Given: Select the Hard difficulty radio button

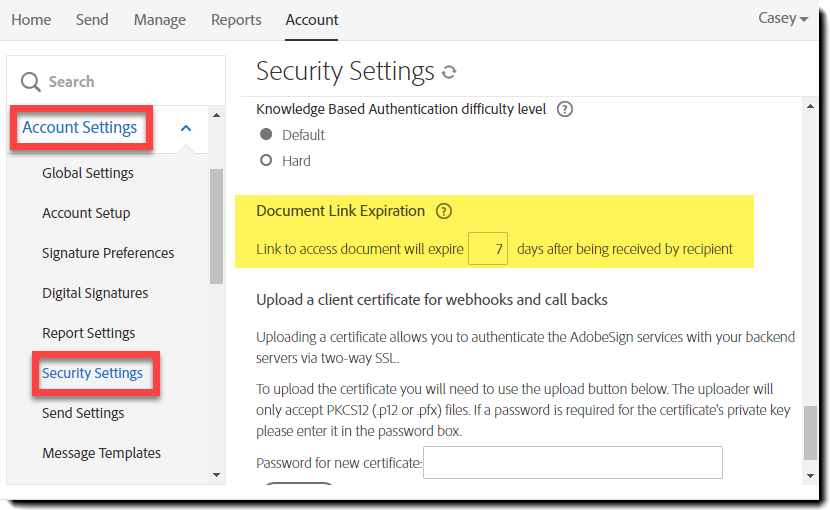Looking at the screenshot, I should [x=266, y=161].
